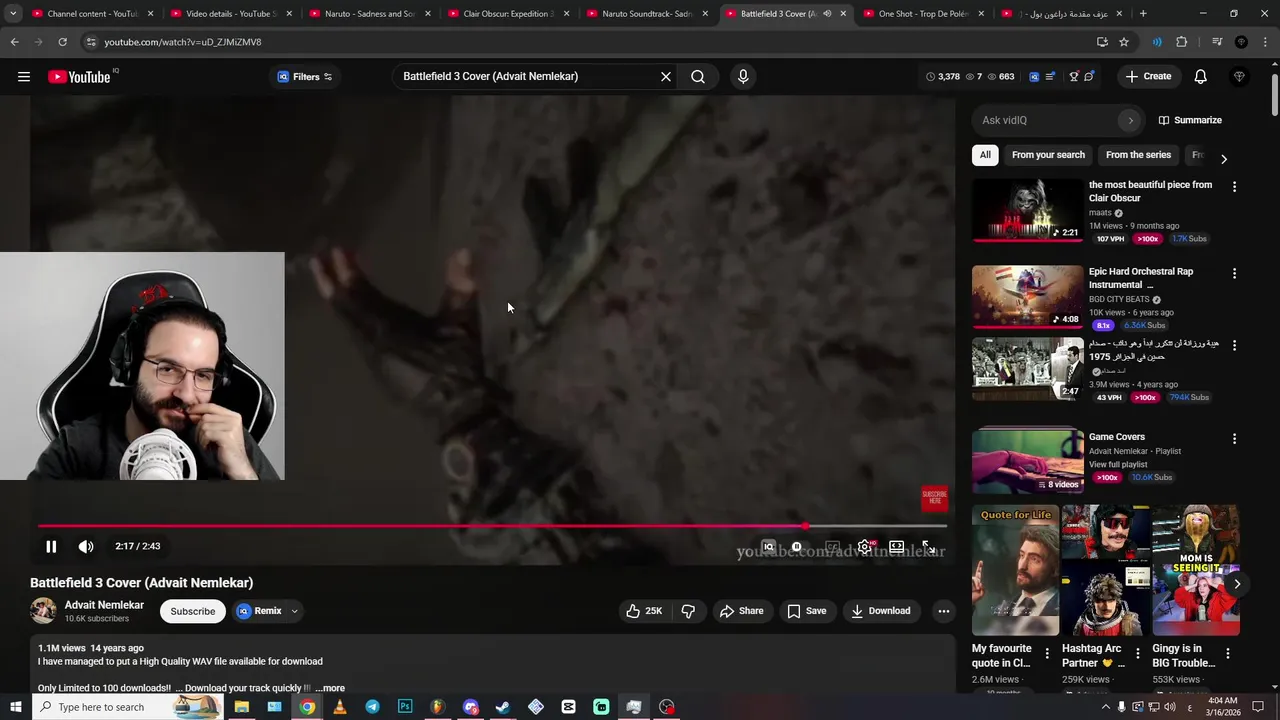Open the vidIQ Filters control
Image resolution: width=1280 pixels, height=720 pixels.
coord(305,77)
